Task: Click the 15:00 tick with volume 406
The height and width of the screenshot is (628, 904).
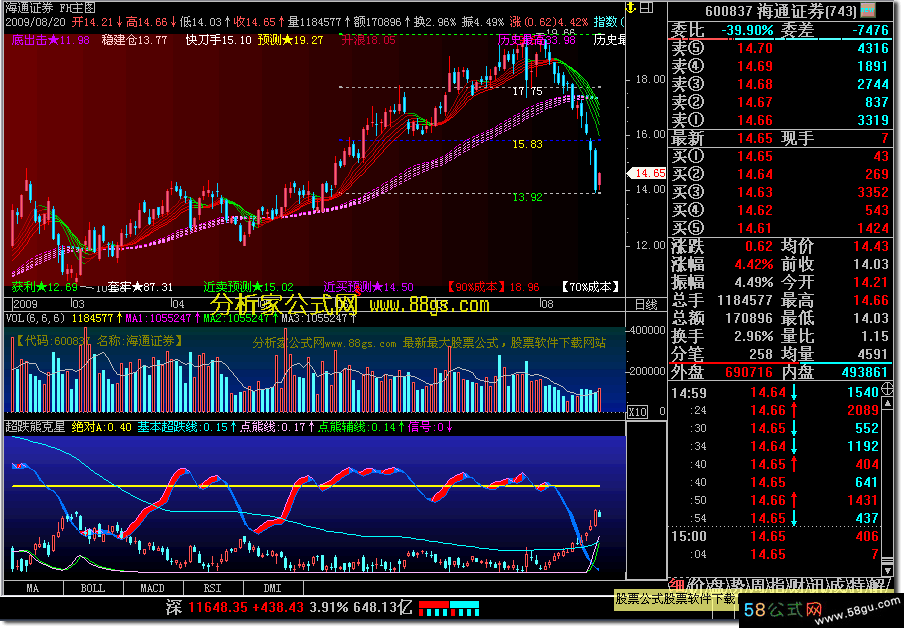Action: (x=775, y=536)
